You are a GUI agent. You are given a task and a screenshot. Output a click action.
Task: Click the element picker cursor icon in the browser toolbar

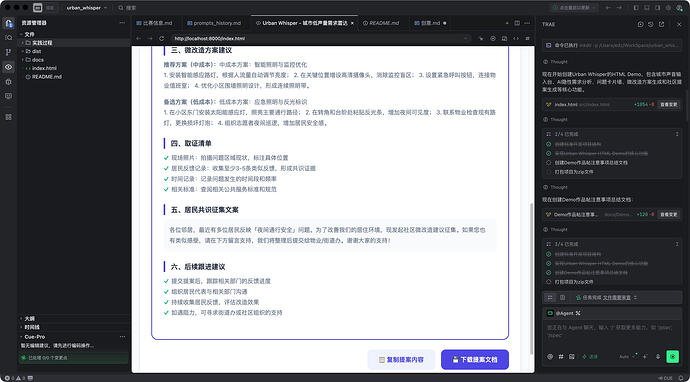(481, 38)
